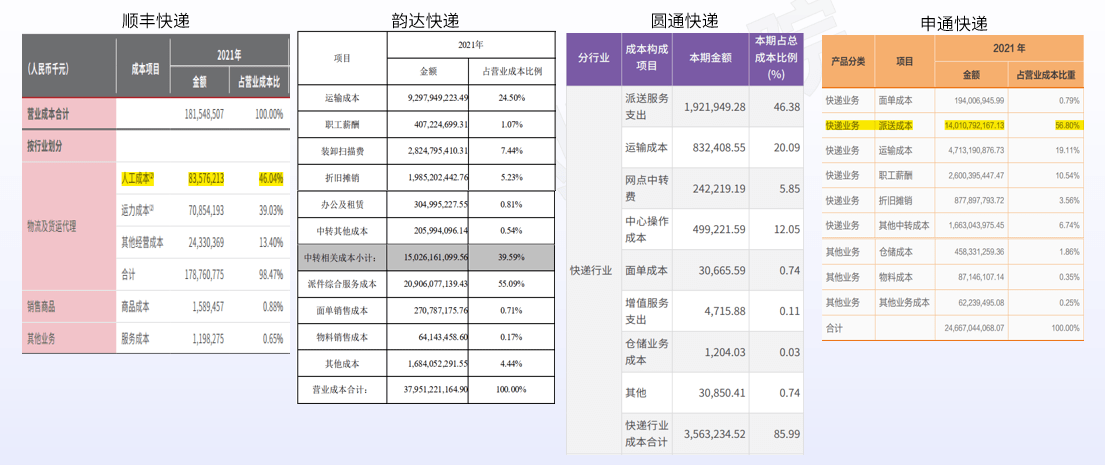The image size is (1105, 465).
Task: Click the total 37,951,221,164.90 in 韵达 table
Action: click(438, 390)
